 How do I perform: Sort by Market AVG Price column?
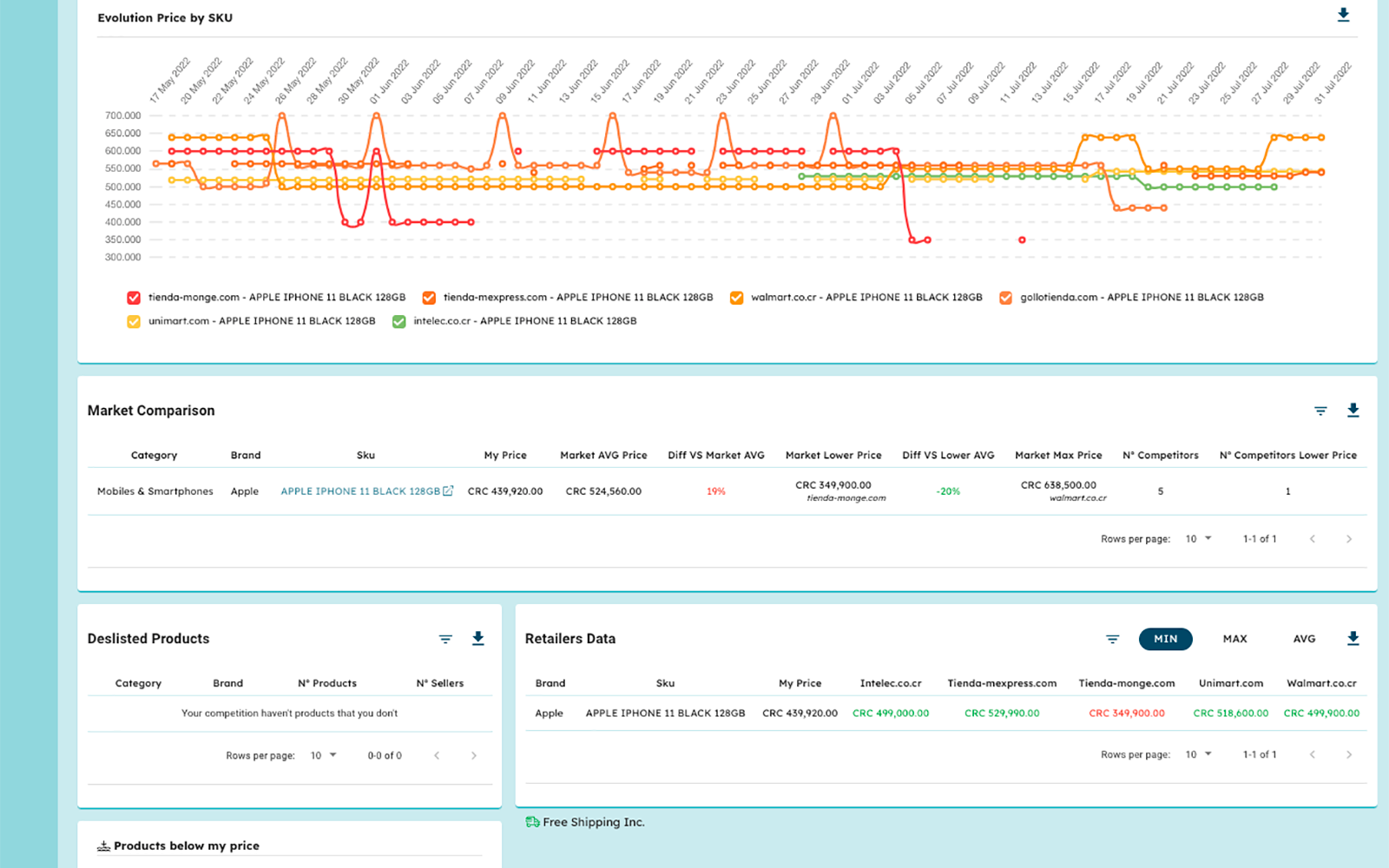[x=603, y=455]
